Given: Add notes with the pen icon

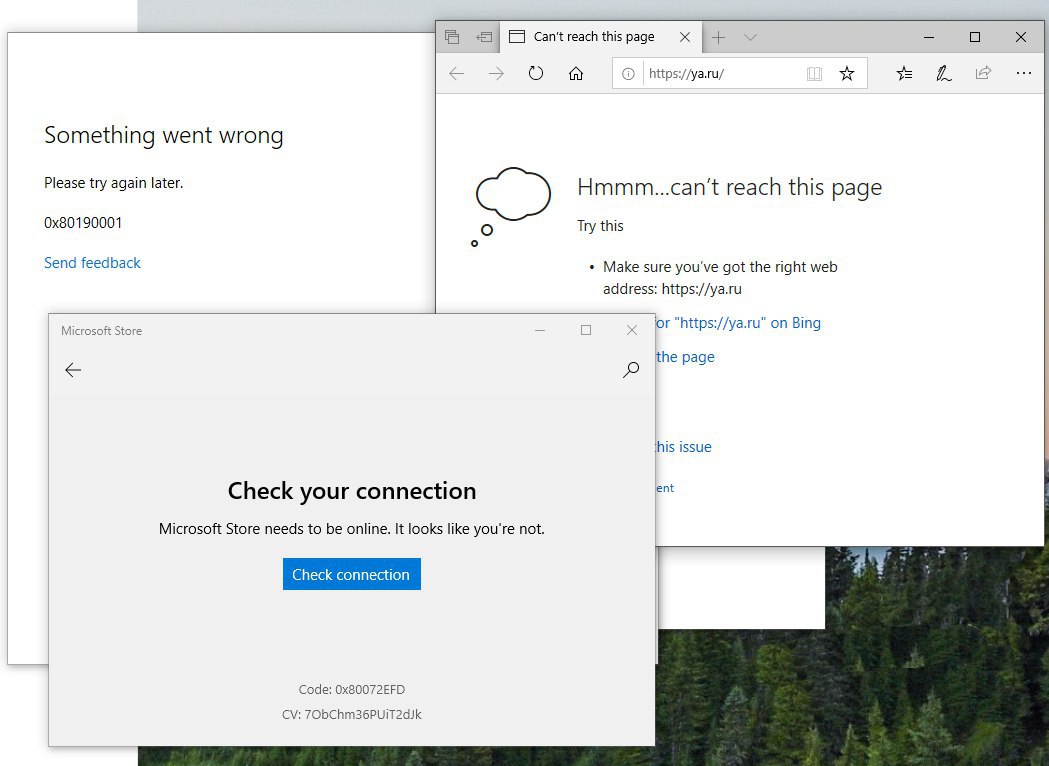Looking at the screenshot, I should [944, 74].
